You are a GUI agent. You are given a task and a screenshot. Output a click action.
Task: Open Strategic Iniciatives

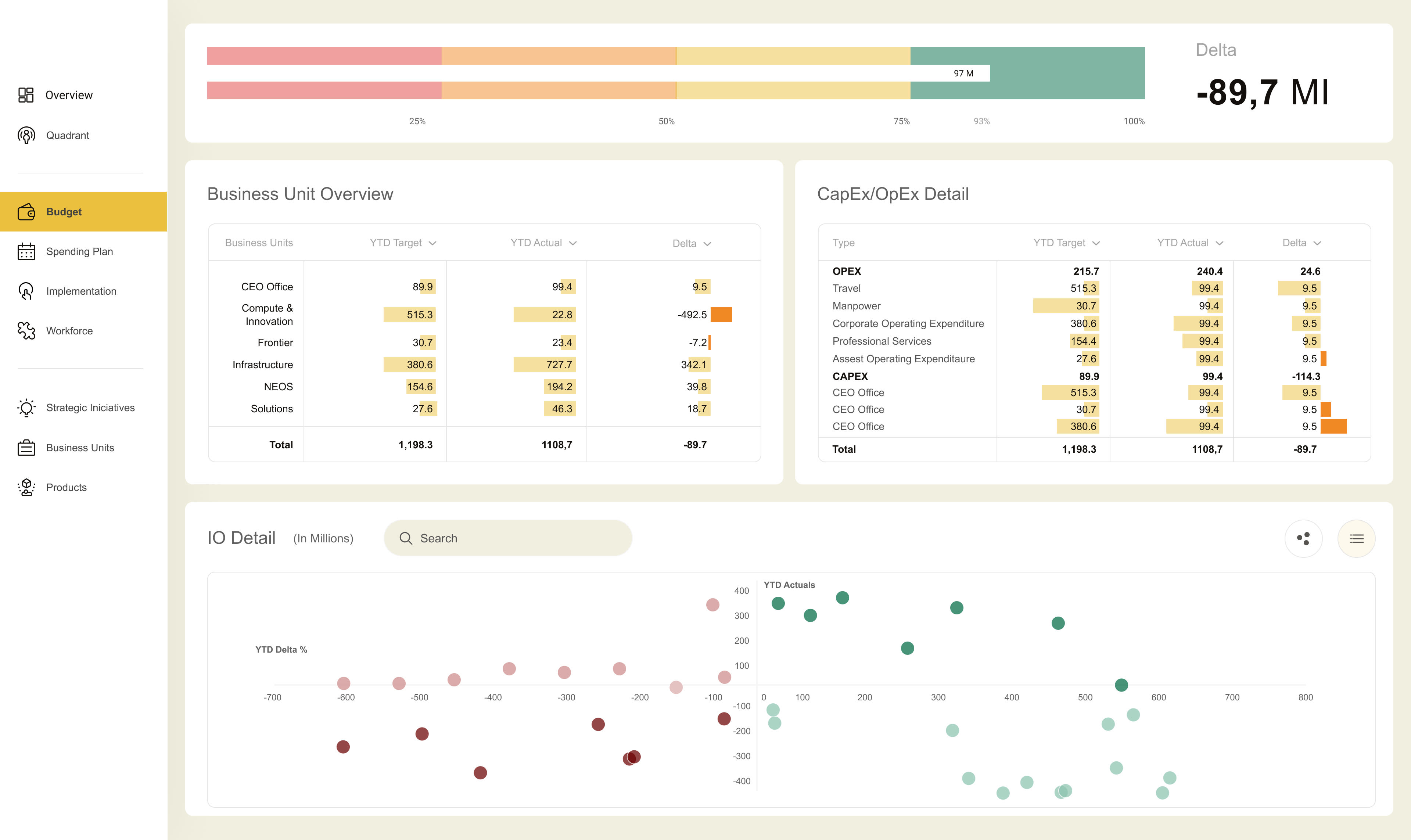[90, 408]
